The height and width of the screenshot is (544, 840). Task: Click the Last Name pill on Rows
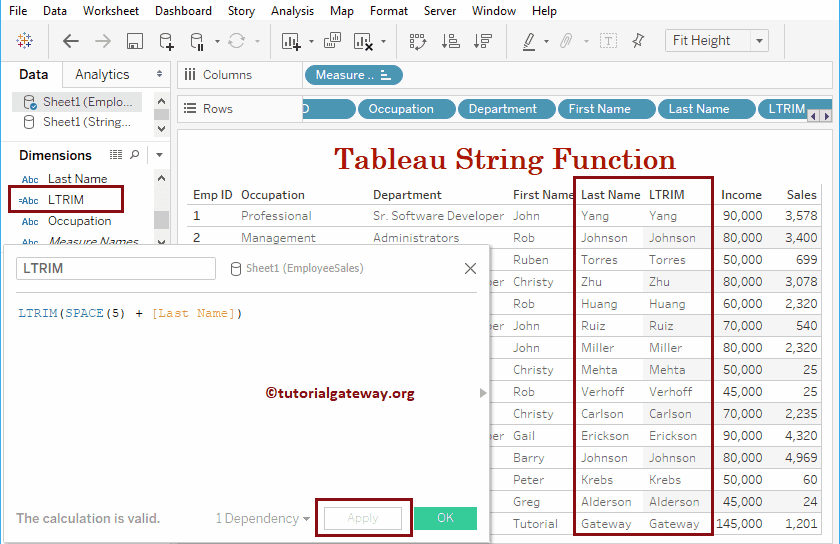(x=707, y=109)
